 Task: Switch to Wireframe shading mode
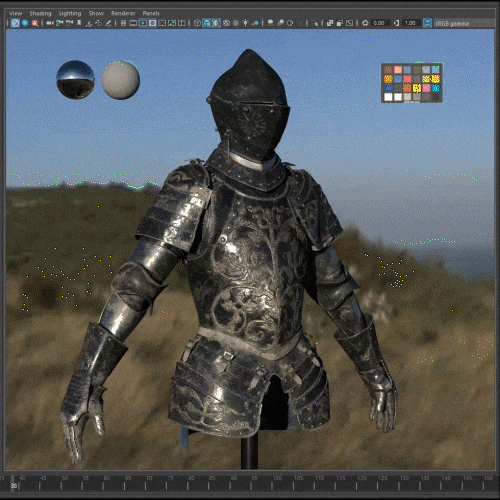point(197,23)
